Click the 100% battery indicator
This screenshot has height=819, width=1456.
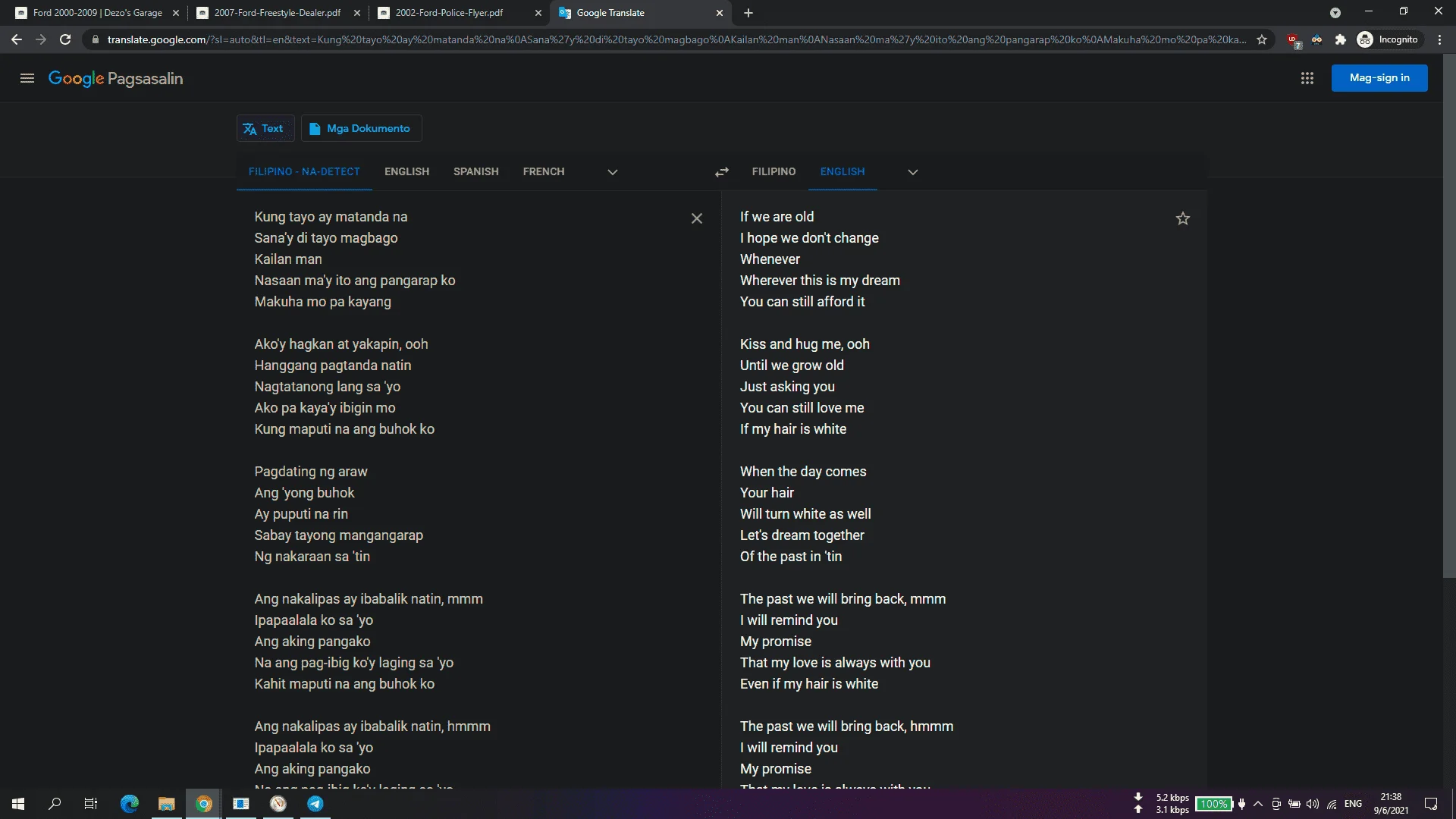(x=1213, y=804)
